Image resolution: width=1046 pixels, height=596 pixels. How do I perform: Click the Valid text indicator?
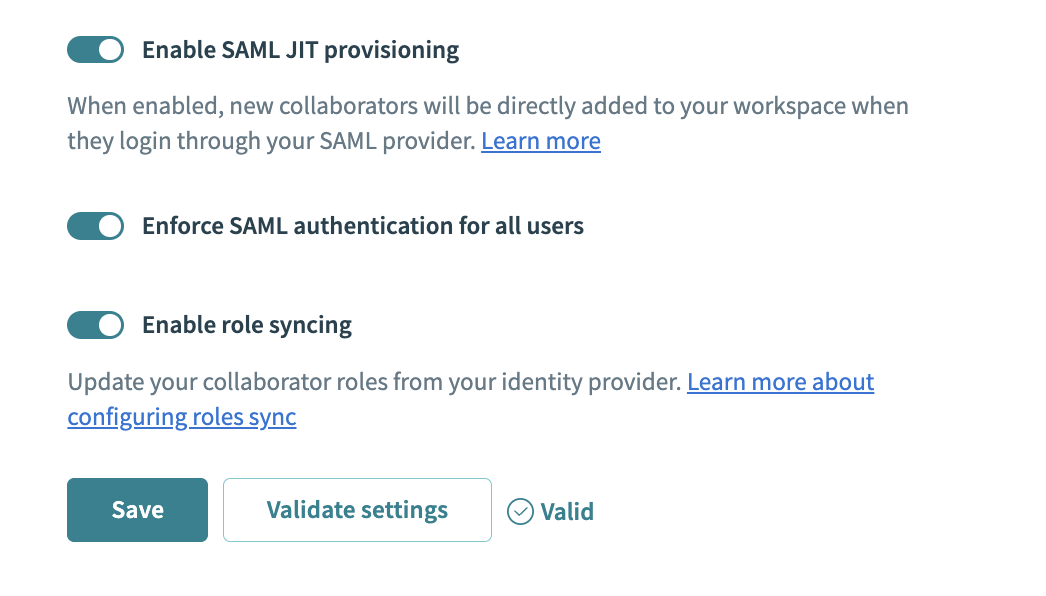click(x=567, y=511)
